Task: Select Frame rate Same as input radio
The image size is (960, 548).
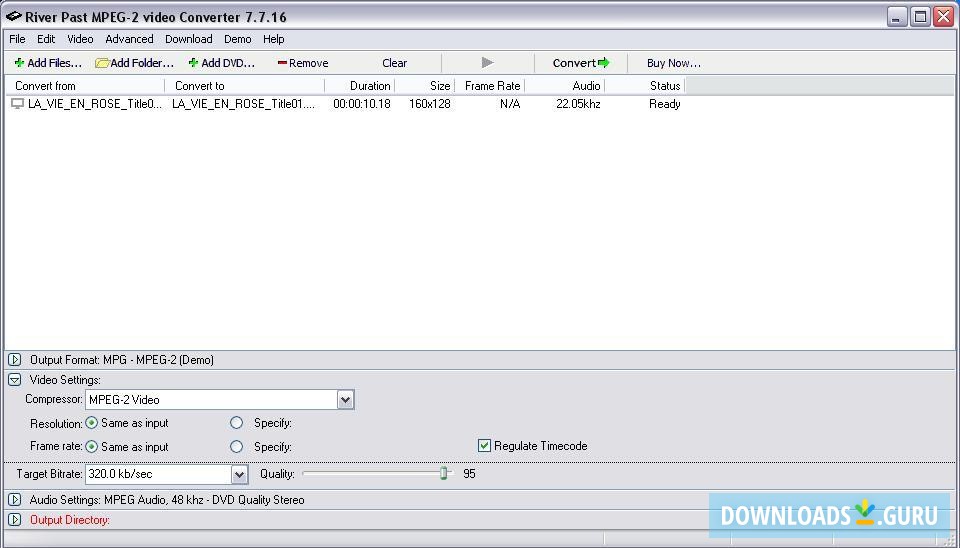Action: coord(92,447)
